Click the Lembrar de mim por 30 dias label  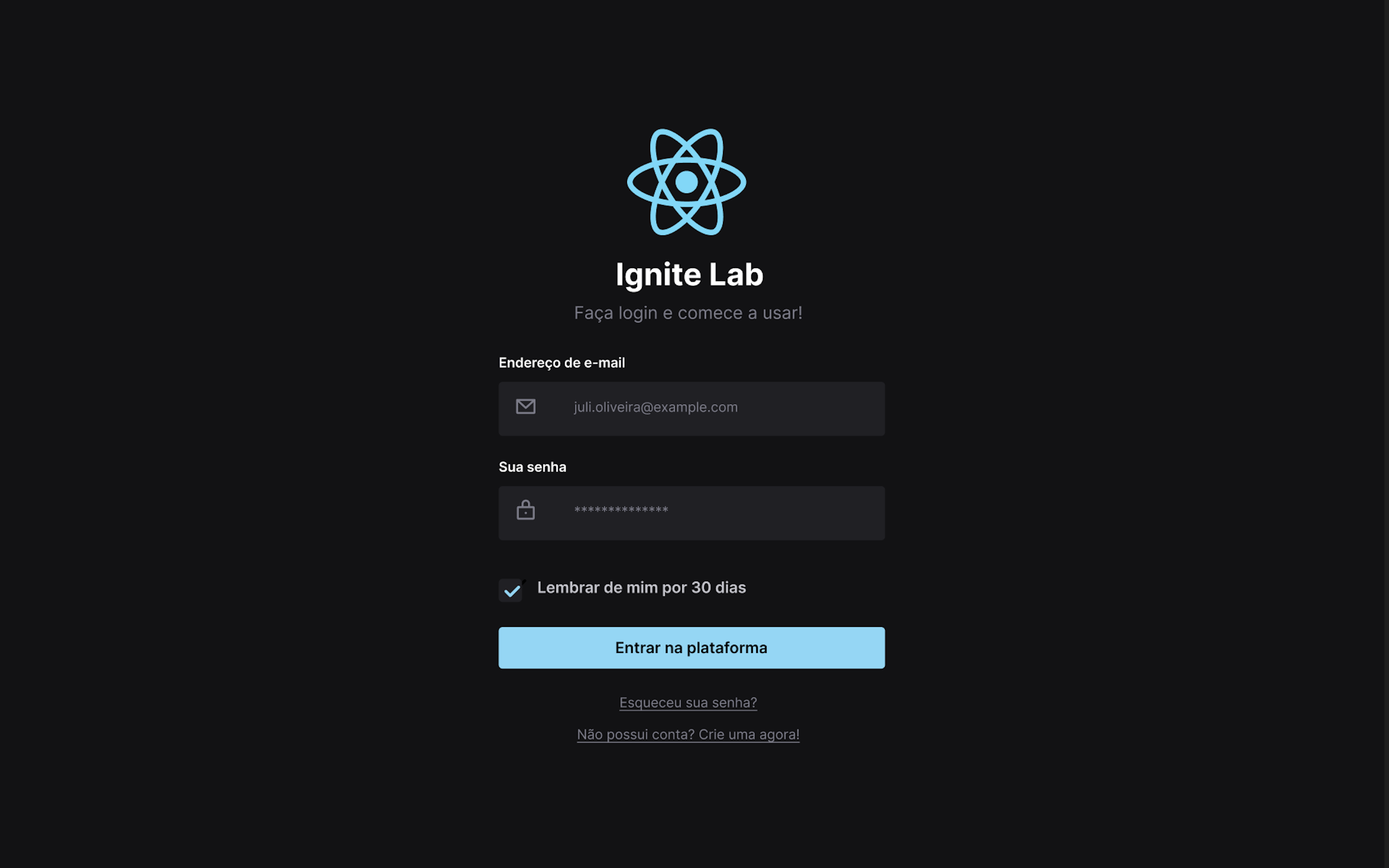(642, 588)
